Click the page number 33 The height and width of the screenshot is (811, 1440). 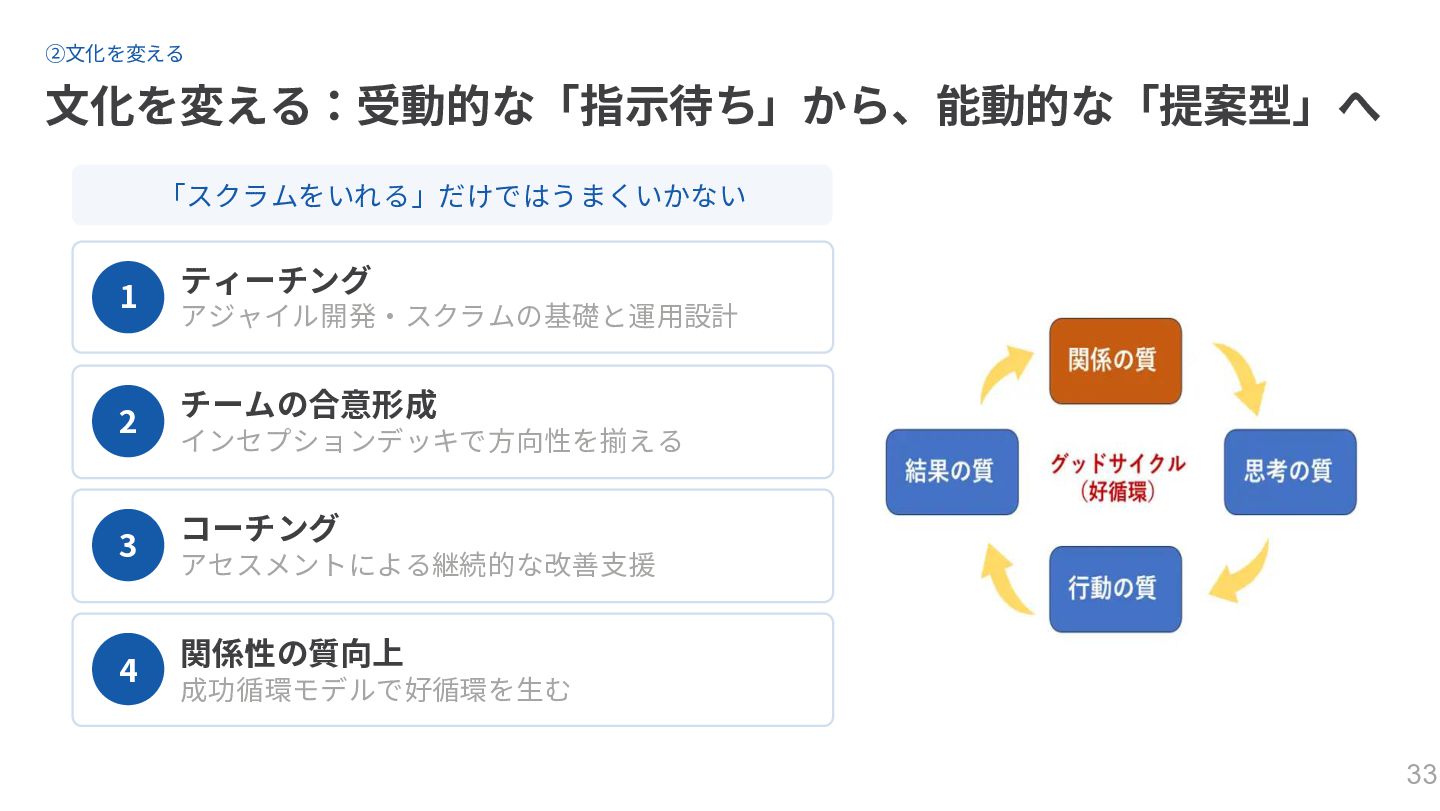coord(1421,774)
